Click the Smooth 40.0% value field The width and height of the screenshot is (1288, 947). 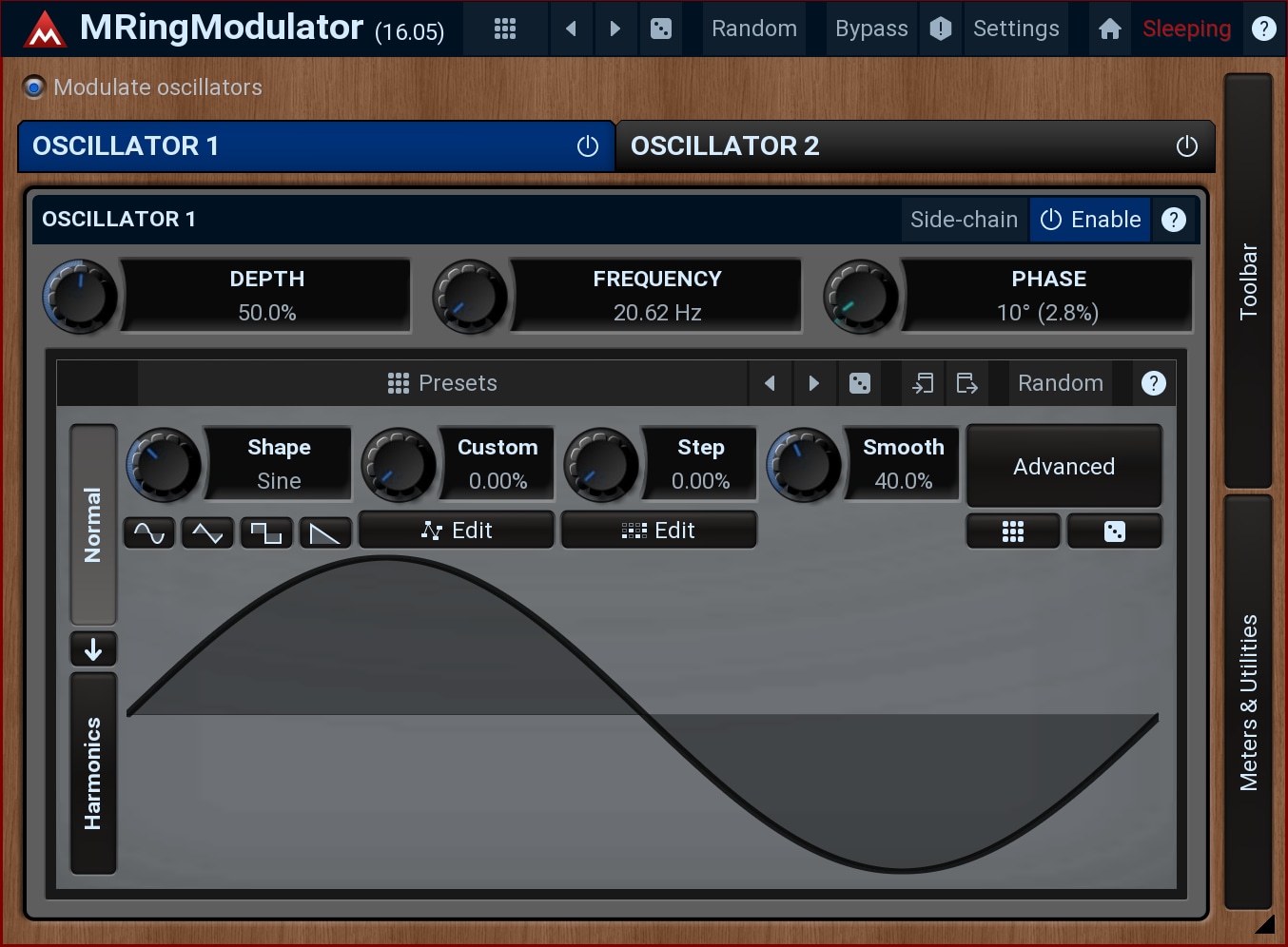(903, 464)
